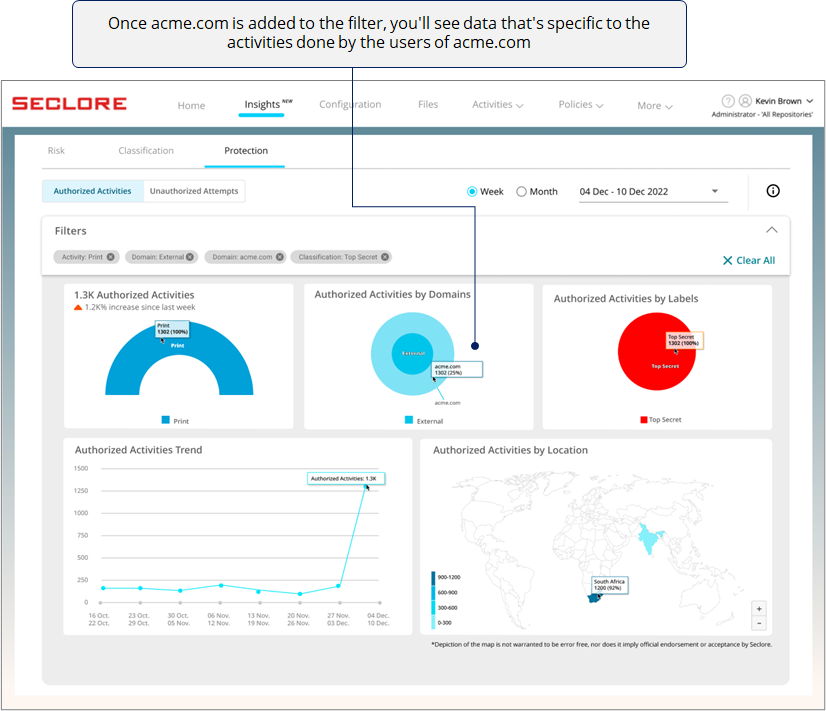The height and width of the screenshot is (711, 826).
Task: Click the 04 Dec trend data point
Action: pyautogui.click(x=365, y=487)
